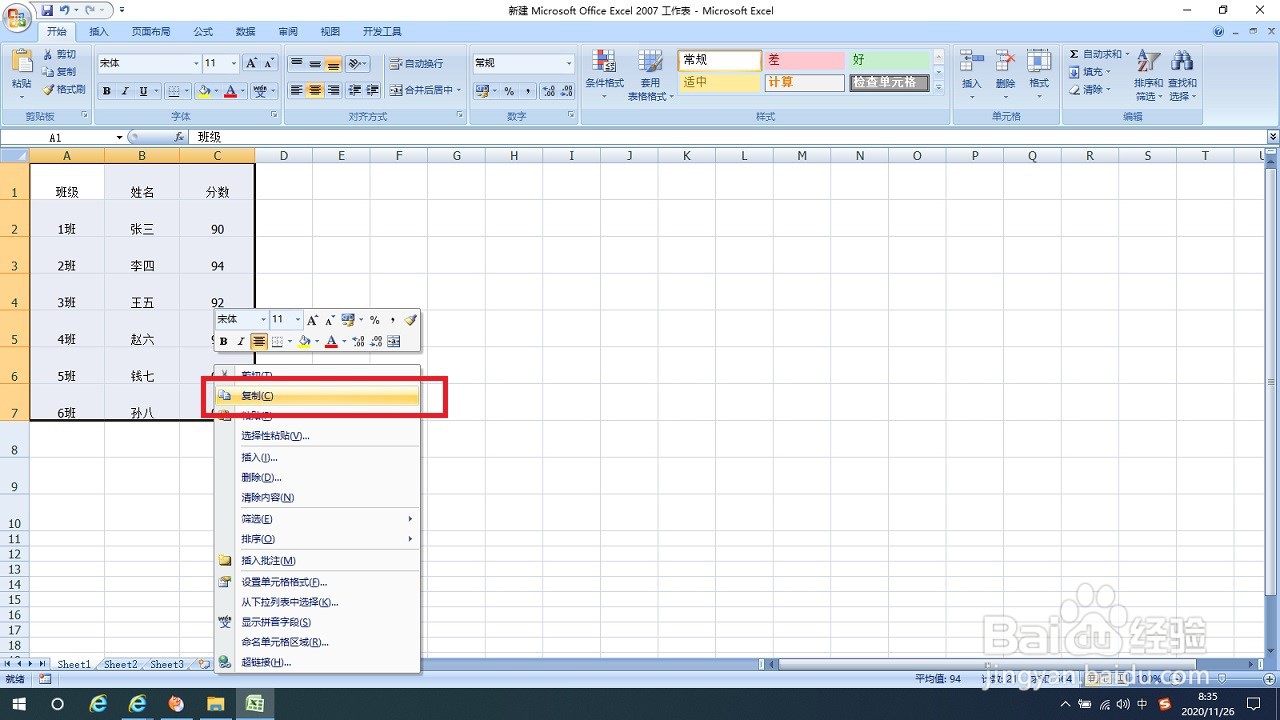
Task: Open the ribbon font name dropdown
Action: (x=196, y=64)
